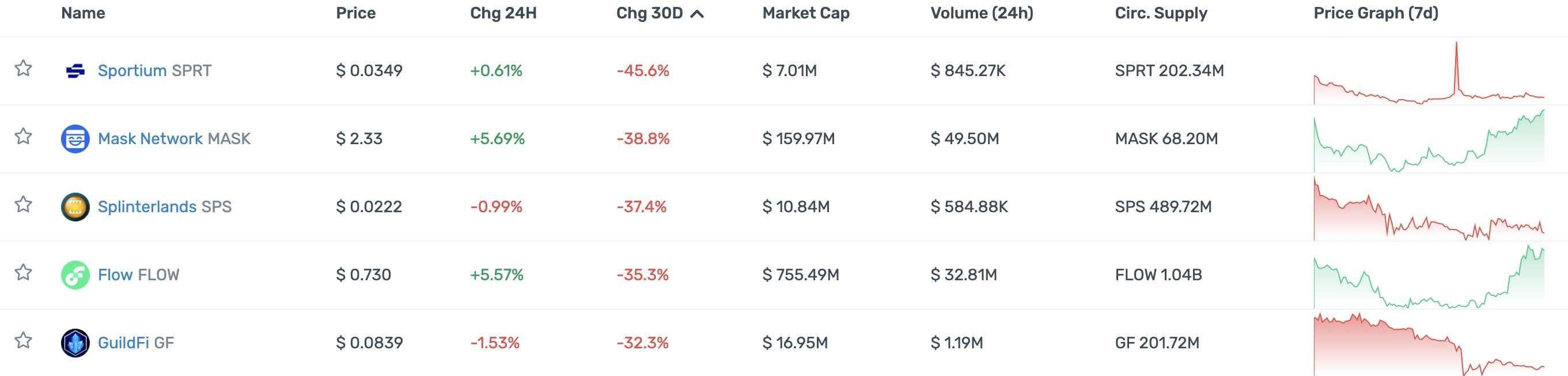This screenshot has height=376, width=1568.
Task: Sort by the Circ. Supply header
Action: 1161,13
